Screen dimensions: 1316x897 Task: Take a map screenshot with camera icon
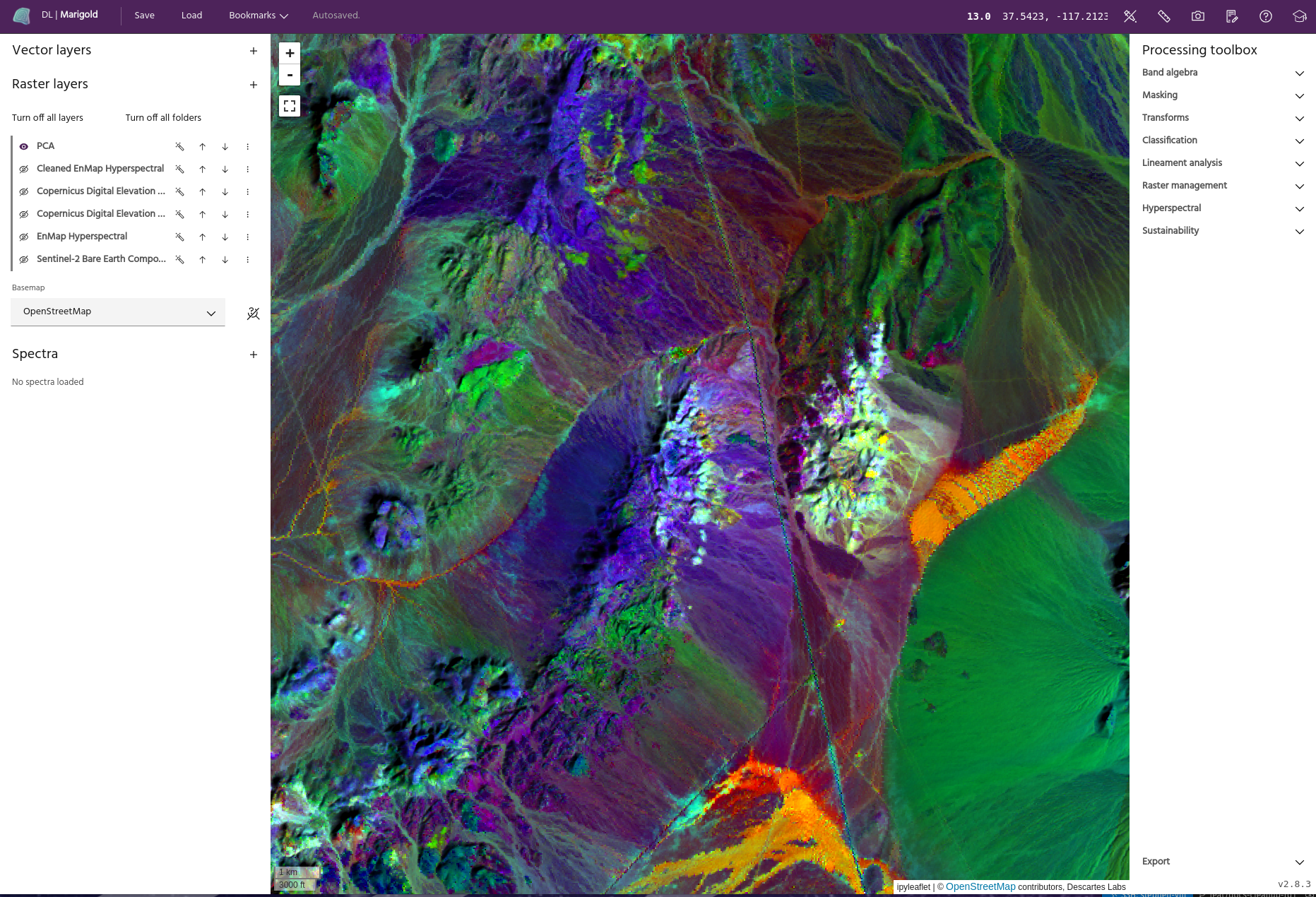click(1197, 16)
